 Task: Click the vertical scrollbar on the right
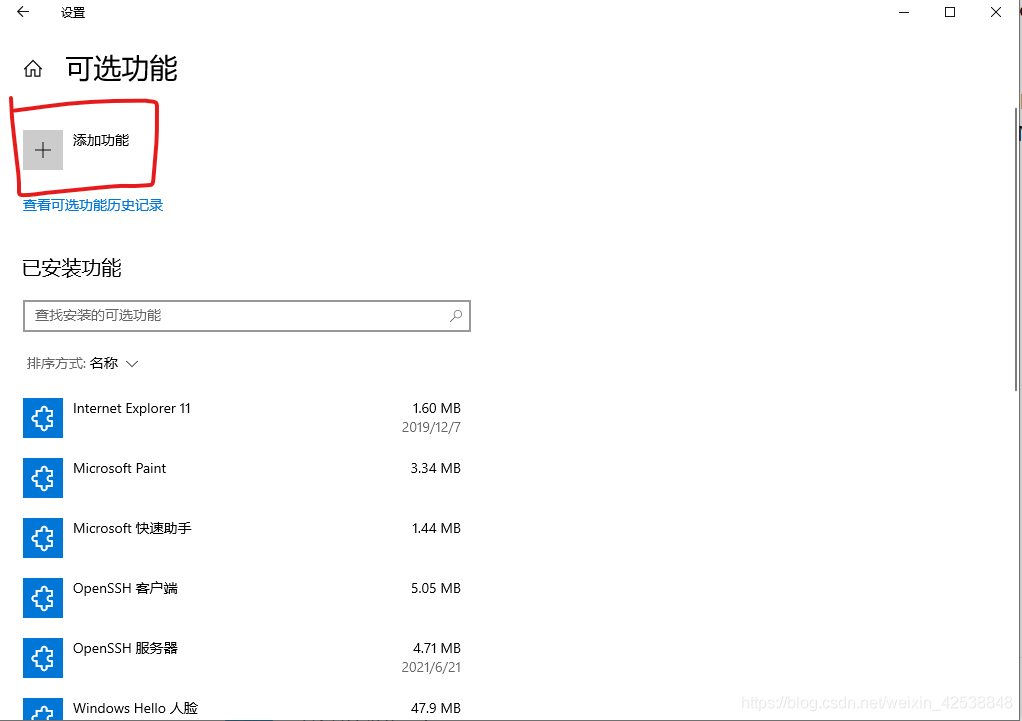pyautogui.click(x=1016, y=248)
